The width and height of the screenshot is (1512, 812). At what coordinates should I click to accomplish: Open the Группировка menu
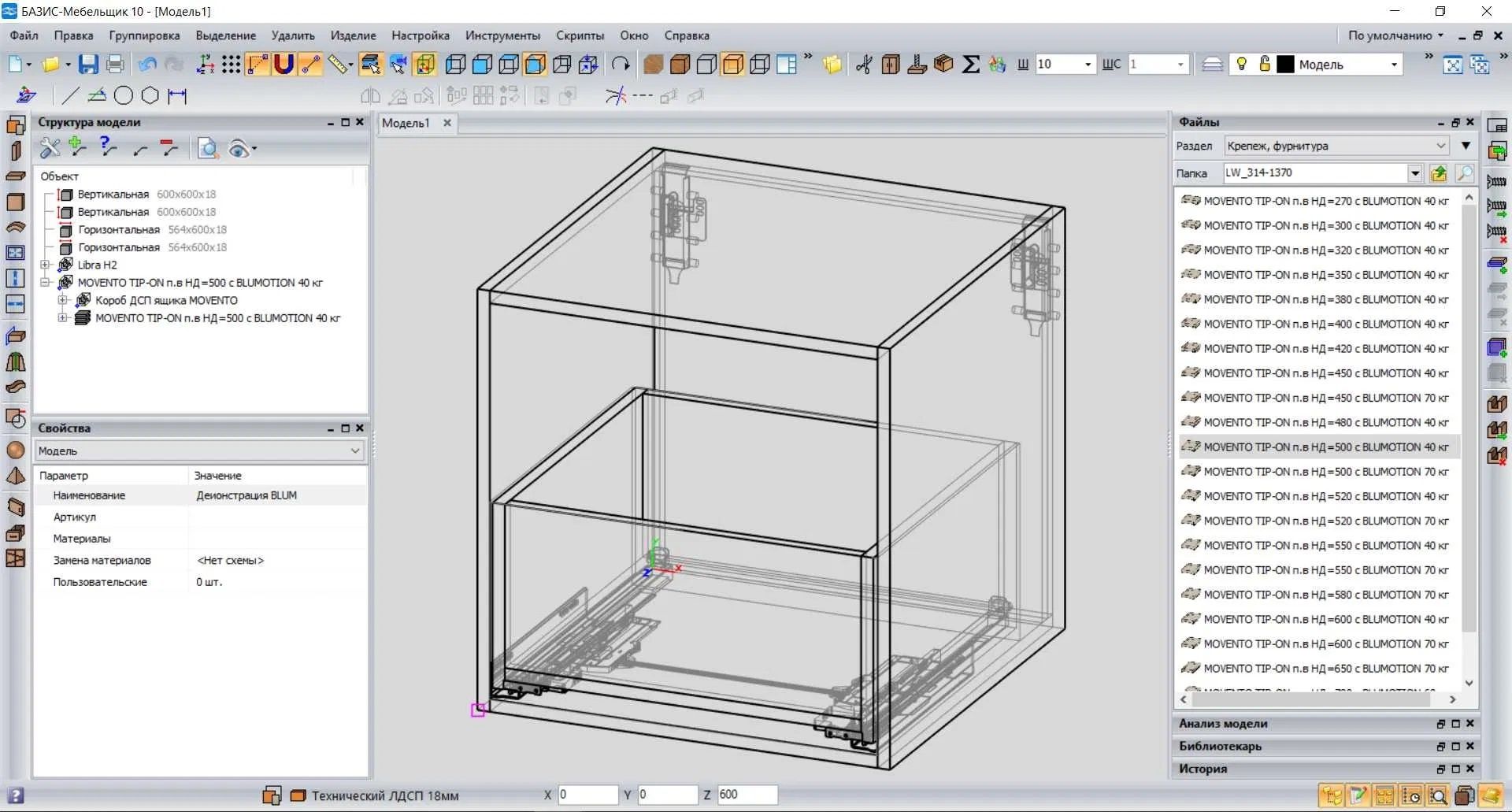(x=144, y=35)
